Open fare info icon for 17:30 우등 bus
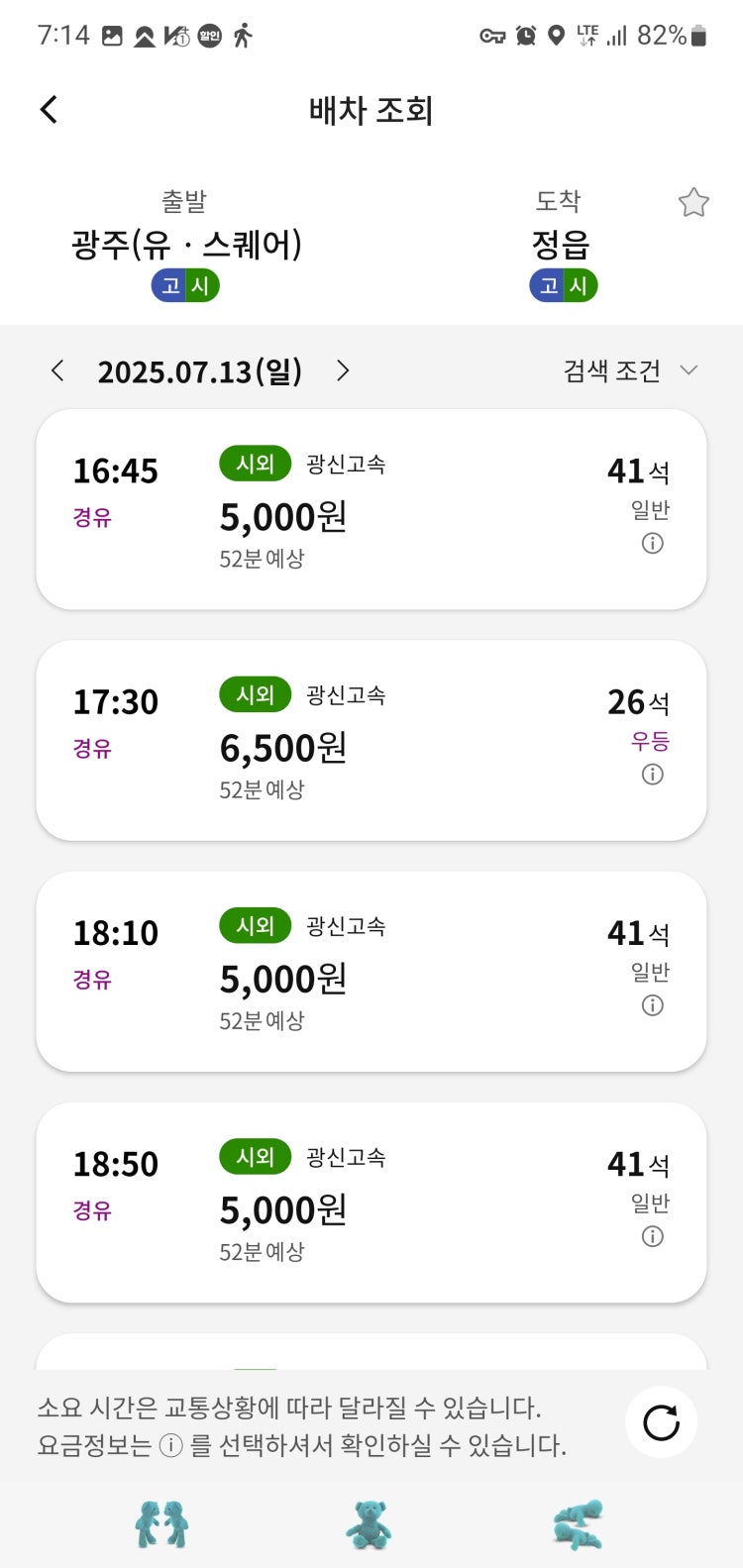This screenshot has height=1568, width=743. coord(652,775)
